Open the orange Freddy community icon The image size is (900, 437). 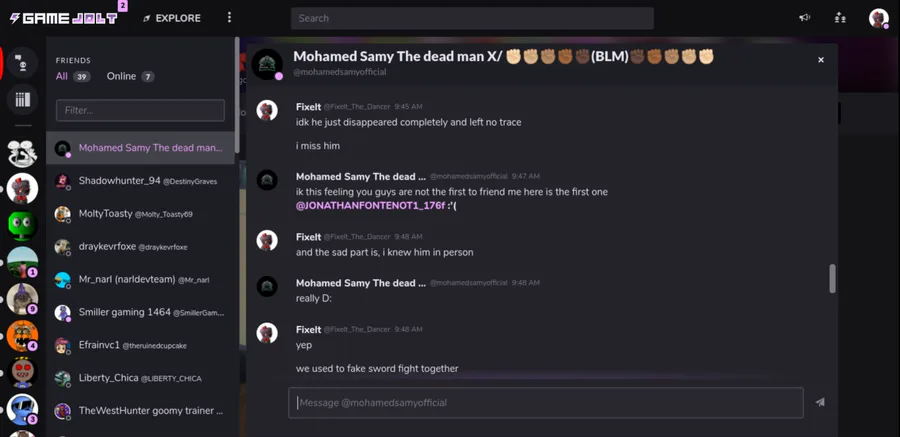22,335
